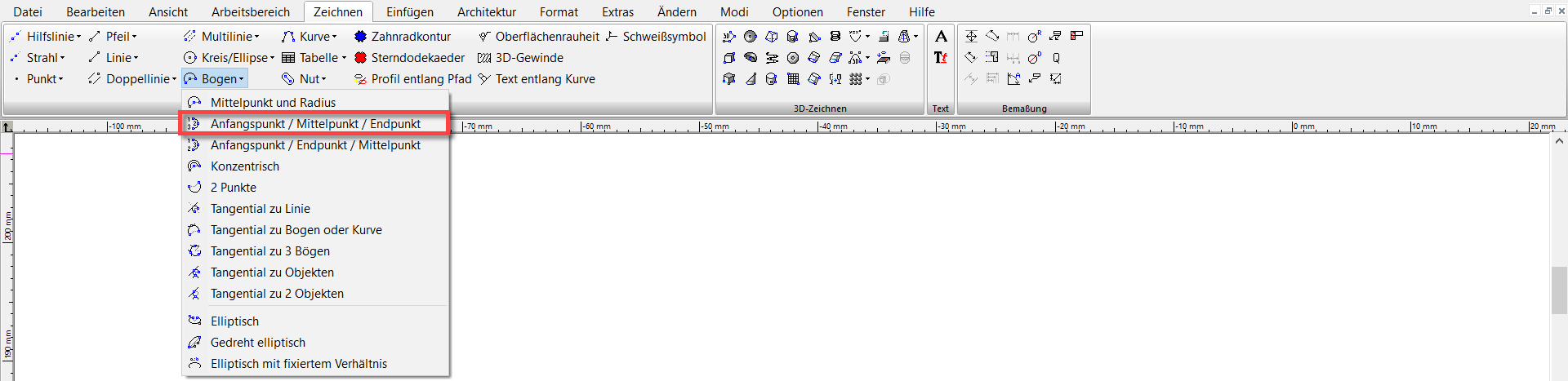Select Tangential zu Linie
This screenshot has height=381, width=1568.
[x=315, y=209]
